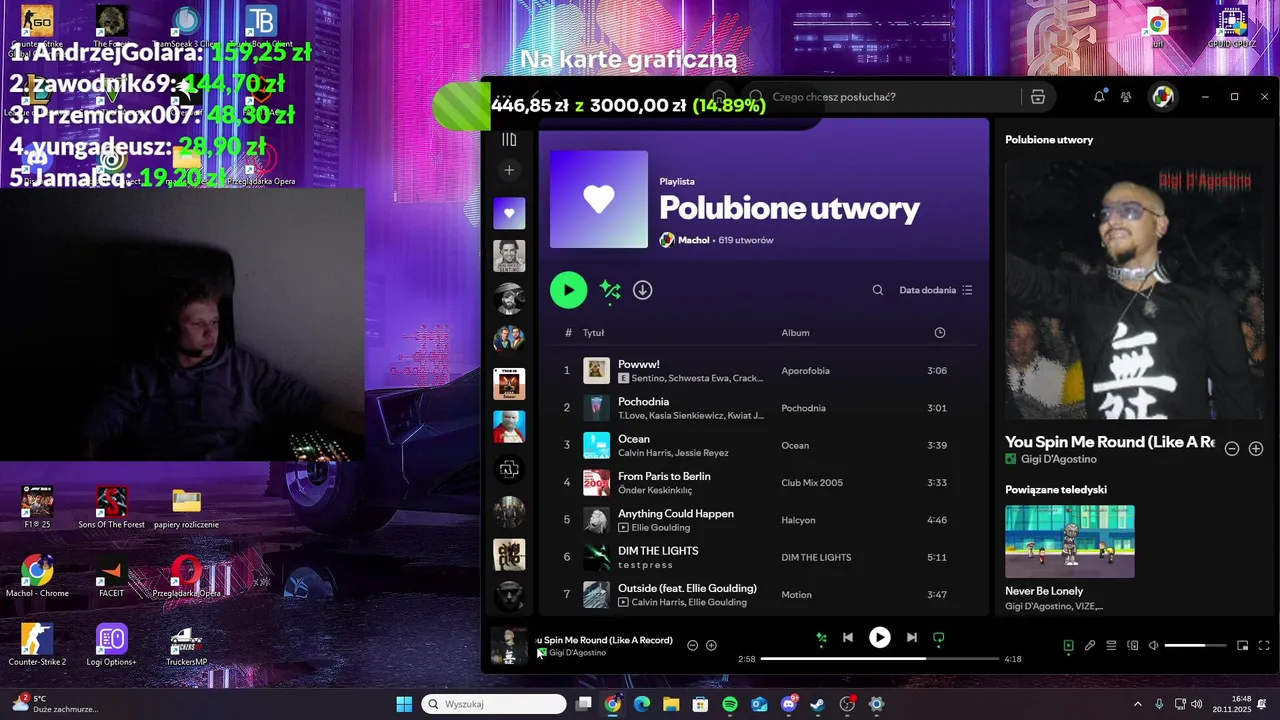
Task: Select the track "Ocean" by Calvin Harris
Action: (x=633, y=439)
